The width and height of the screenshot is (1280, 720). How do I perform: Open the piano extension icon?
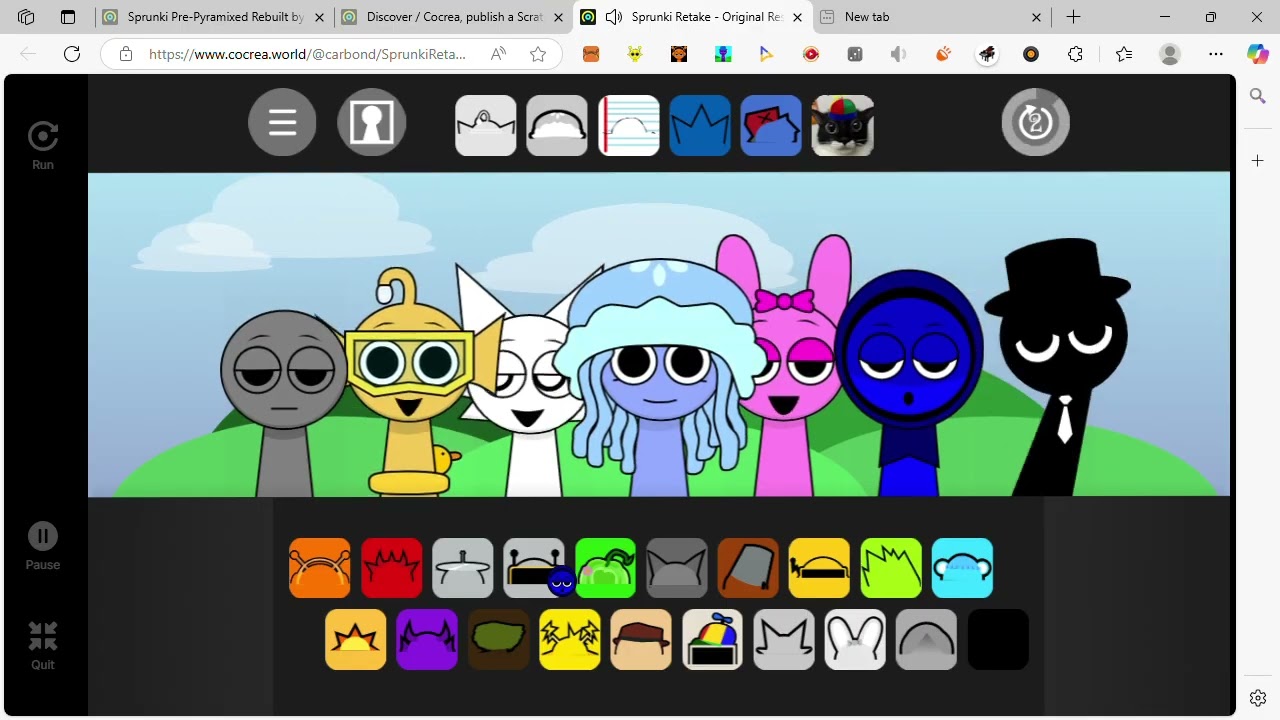coord(987,54)
